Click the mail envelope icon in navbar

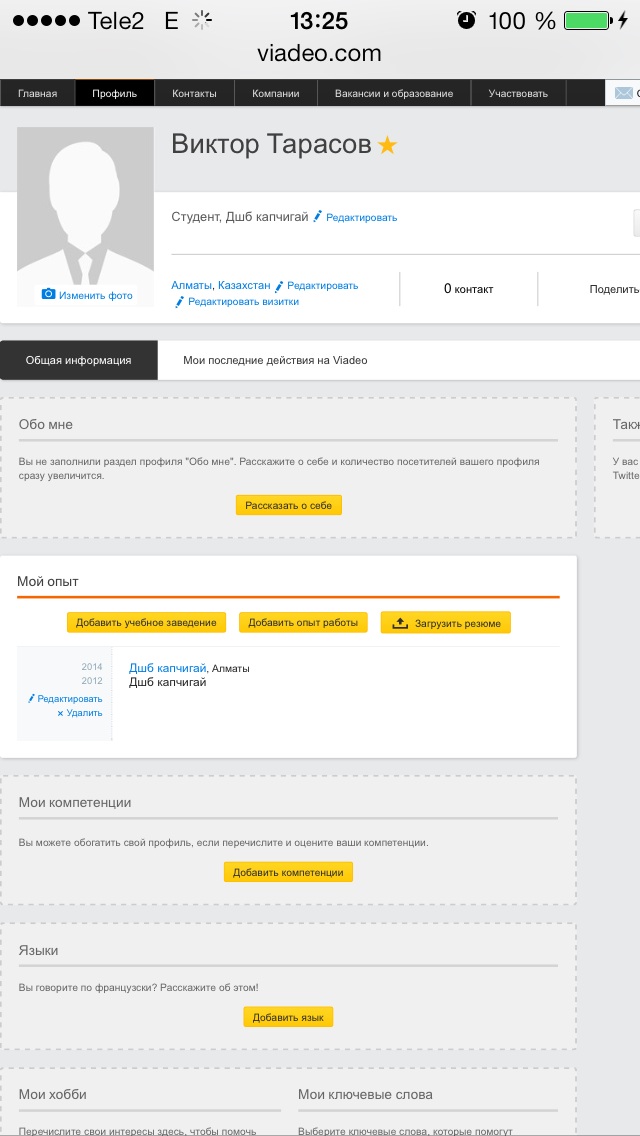coord(623,93)
